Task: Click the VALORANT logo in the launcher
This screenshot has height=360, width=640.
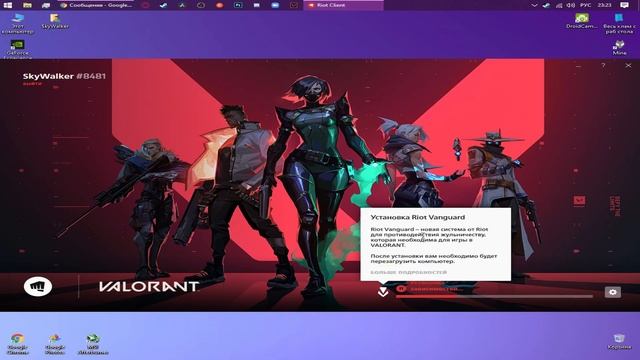Action: [149, 287]
